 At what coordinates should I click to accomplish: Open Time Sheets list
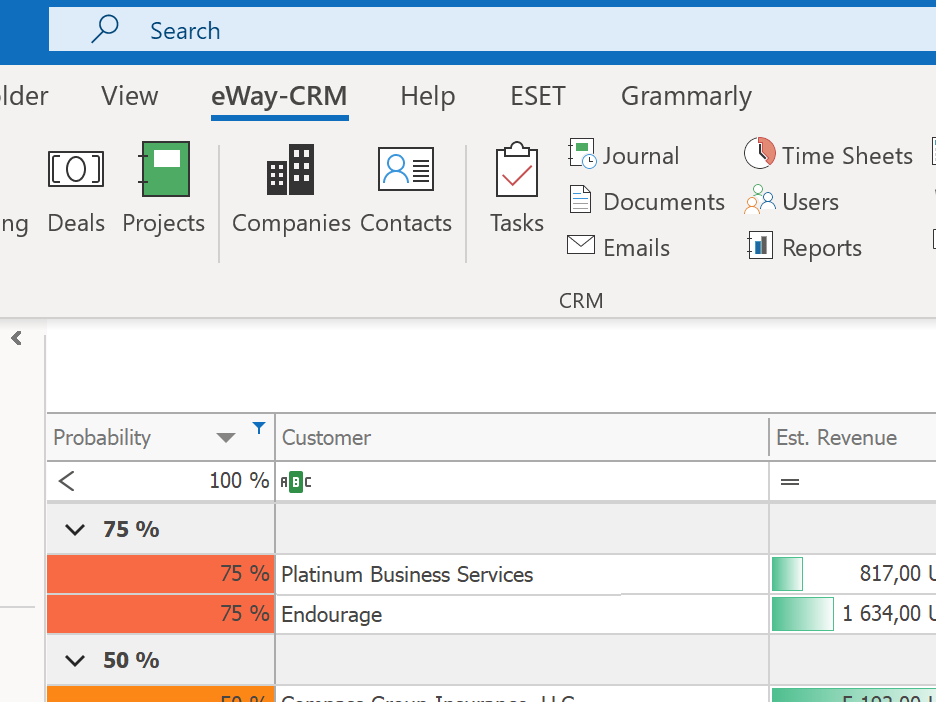pos(847,156)
